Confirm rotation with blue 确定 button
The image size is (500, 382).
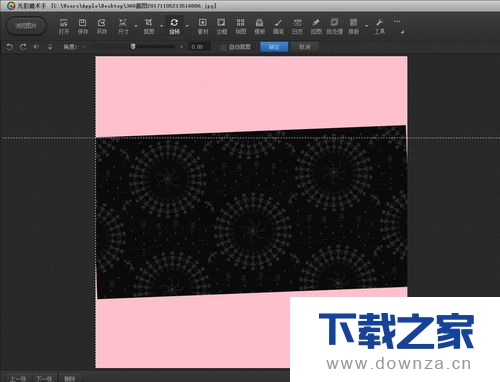click(274, 47)
